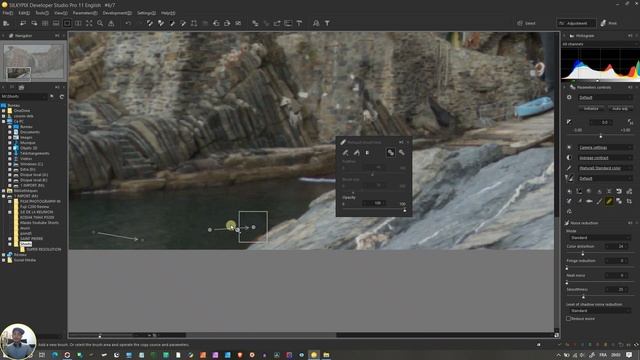The image size is (640, 360).
Task: Open the noise reduction Mode Standard dropdown
Action: tap(600, 238)
